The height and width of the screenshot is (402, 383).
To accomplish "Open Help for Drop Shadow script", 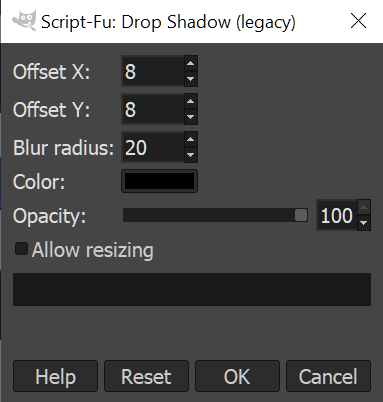I will point(55,376).
